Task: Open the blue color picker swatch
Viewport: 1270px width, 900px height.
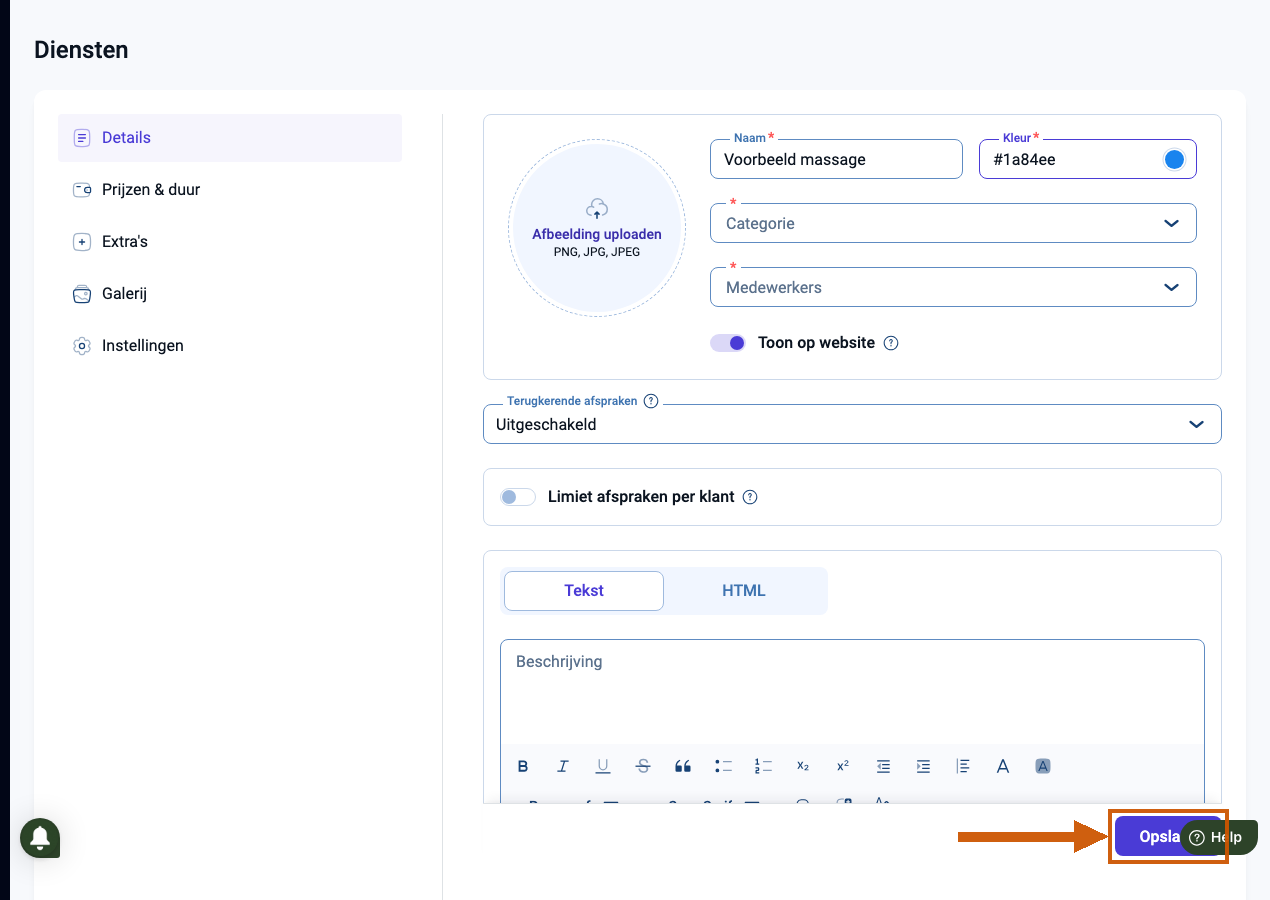Action: [x=1175, y=159]
